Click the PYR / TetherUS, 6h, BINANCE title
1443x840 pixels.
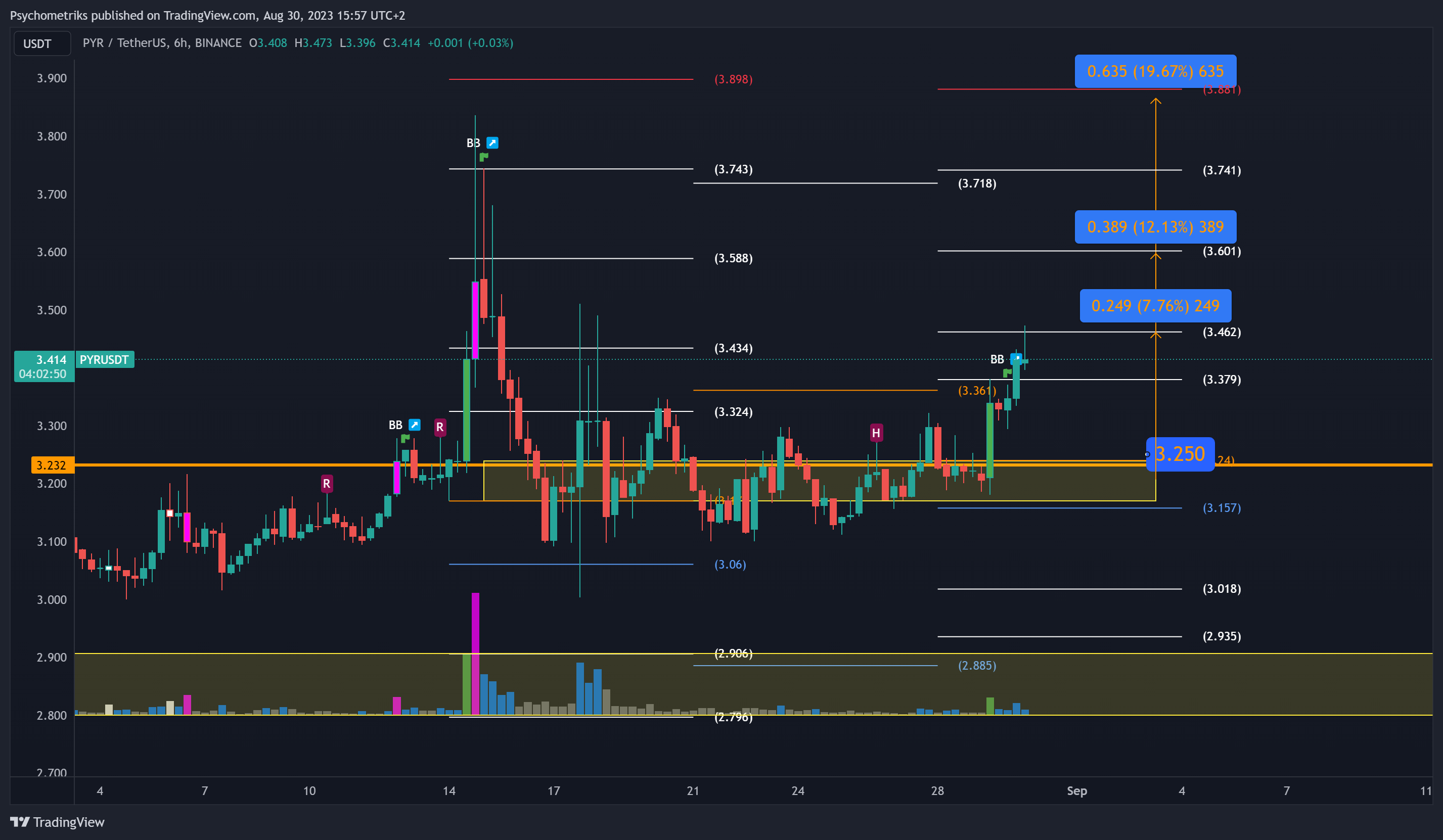pos(162,43)
